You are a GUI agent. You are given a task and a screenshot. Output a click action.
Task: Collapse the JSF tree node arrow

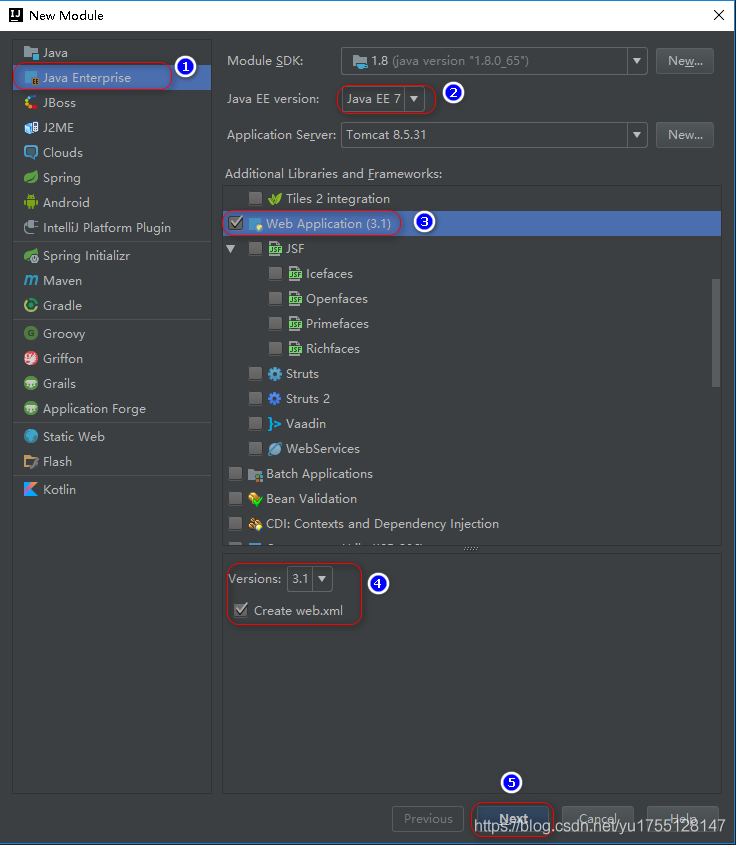tap(231, 249)
